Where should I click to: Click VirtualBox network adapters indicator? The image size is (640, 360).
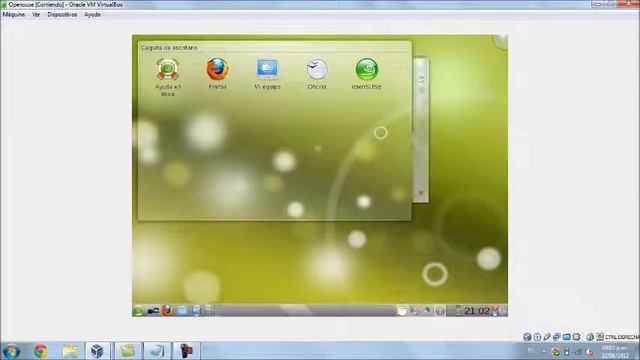(557, 337)
